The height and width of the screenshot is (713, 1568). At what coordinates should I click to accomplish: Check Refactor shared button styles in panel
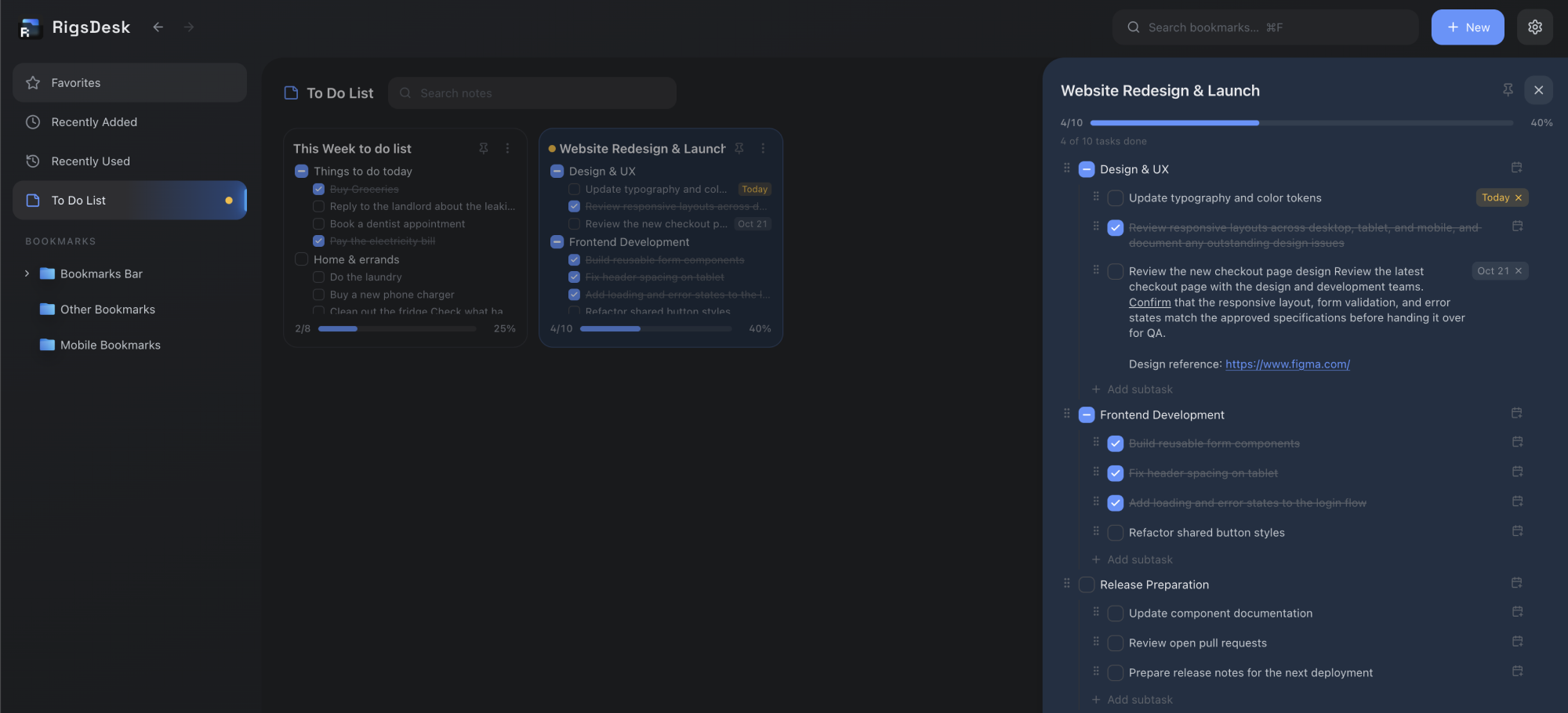tap(1115, 533)
